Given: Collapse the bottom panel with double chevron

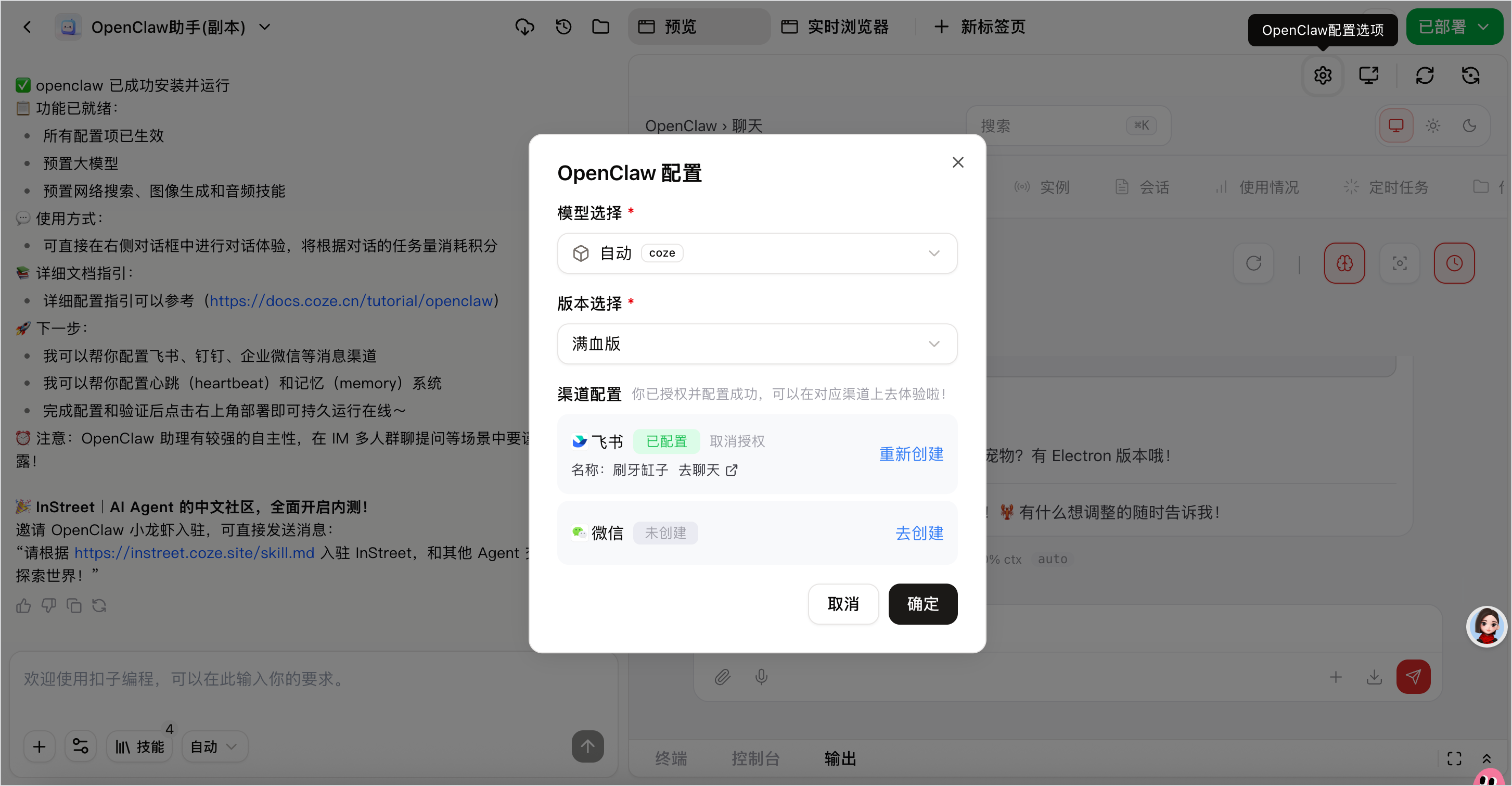Looking at the screenshot, I should coord(1486,758).
